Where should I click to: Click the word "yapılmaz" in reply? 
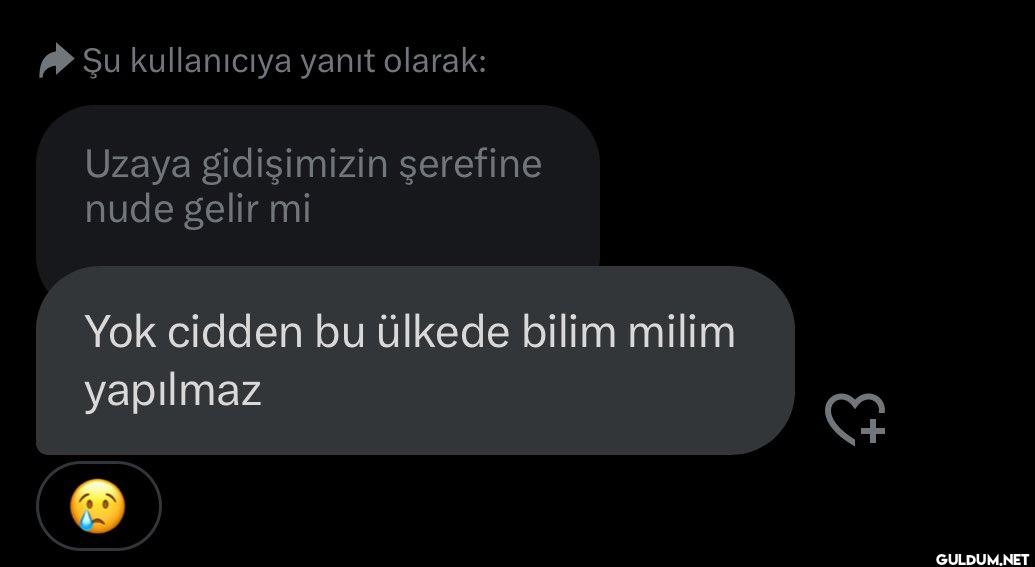(x=173, y=392)
